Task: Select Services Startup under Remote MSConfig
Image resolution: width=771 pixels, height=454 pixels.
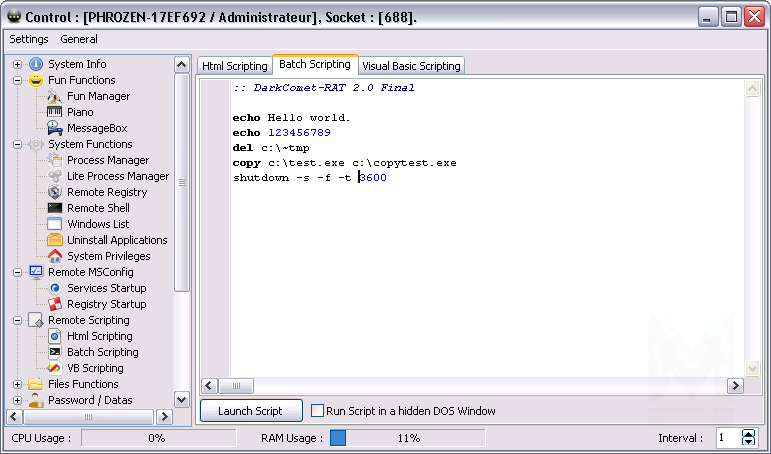Action: pos(106,288)
